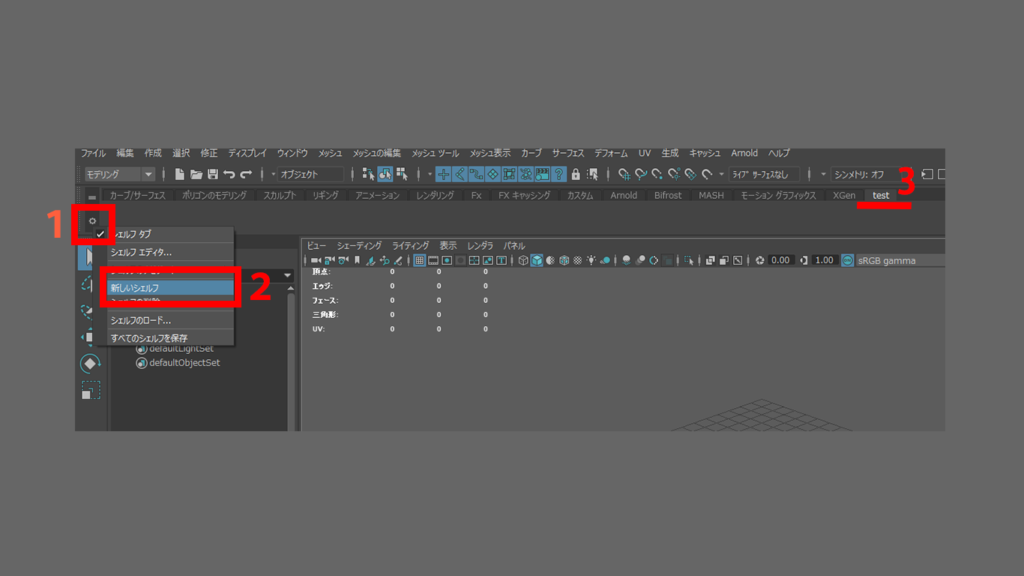Click the viewport exposure value 0.00 field
The width and height of the screenshot is (1024, 576).
point(780,261)
